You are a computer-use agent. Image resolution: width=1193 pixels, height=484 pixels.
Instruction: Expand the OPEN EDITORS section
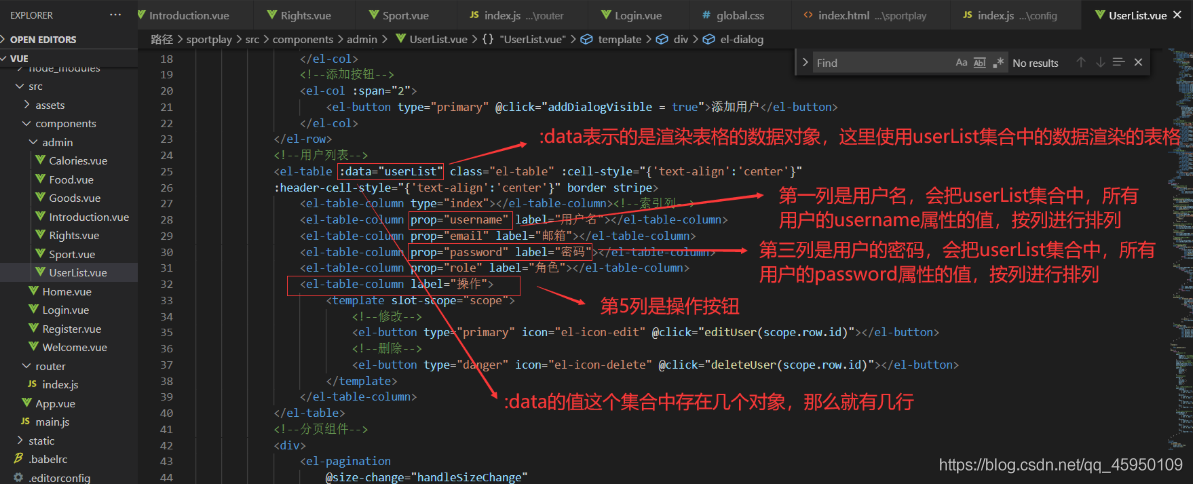[68, 40]
